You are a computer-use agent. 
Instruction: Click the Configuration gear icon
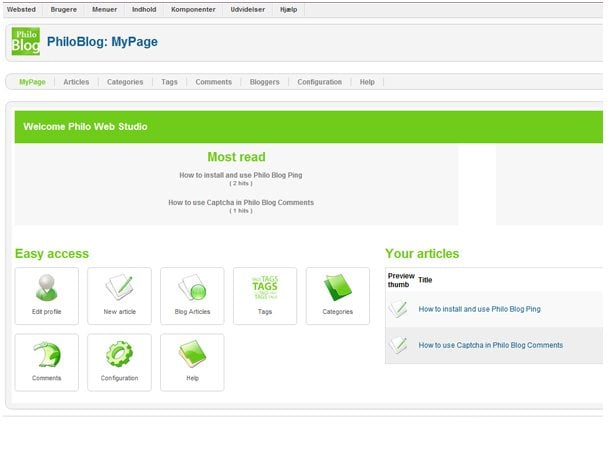[119, 358]
